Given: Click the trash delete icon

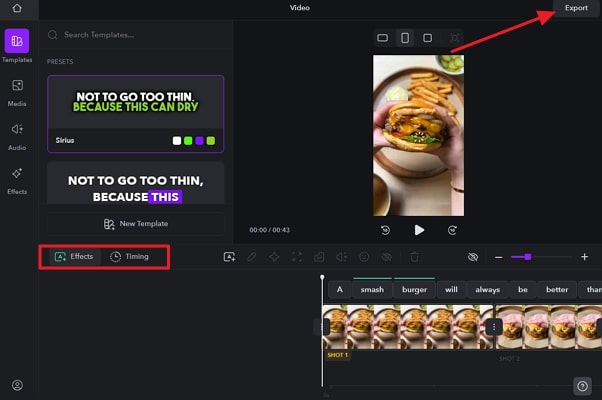Looking at the screenshot, I should click(x=415, y=257).
